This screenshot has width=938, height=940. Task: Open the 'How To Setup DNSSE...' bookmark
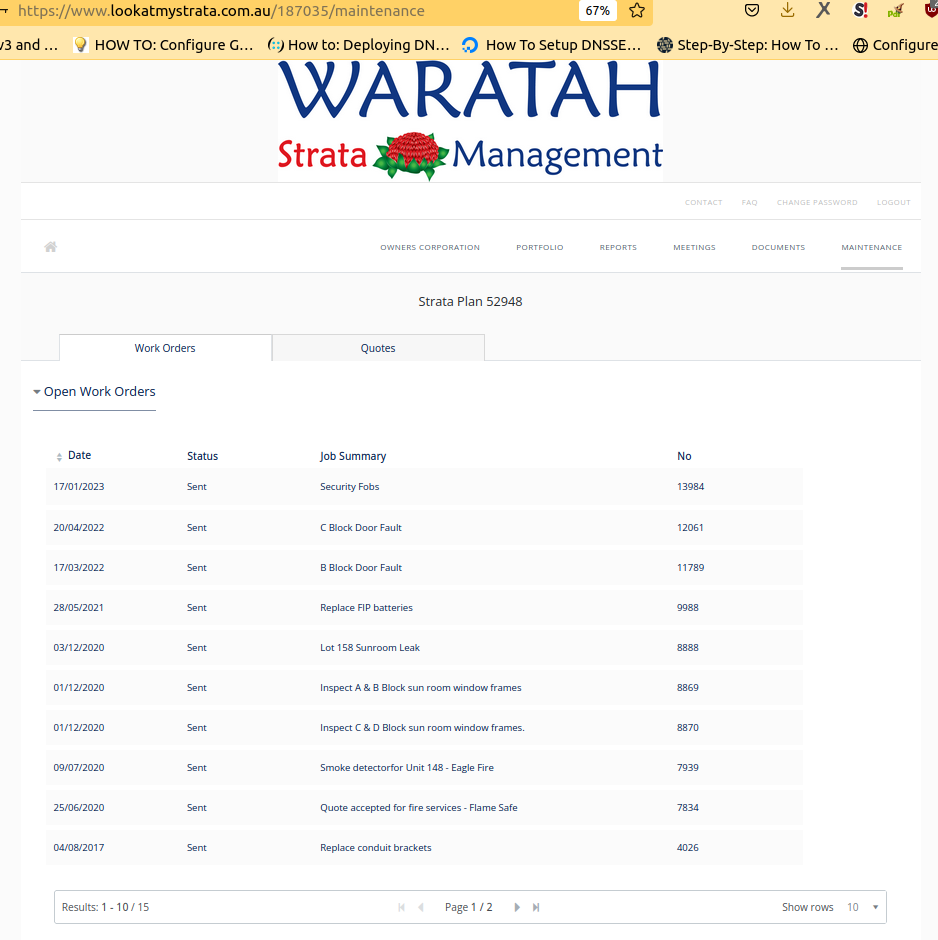[551, 45]
